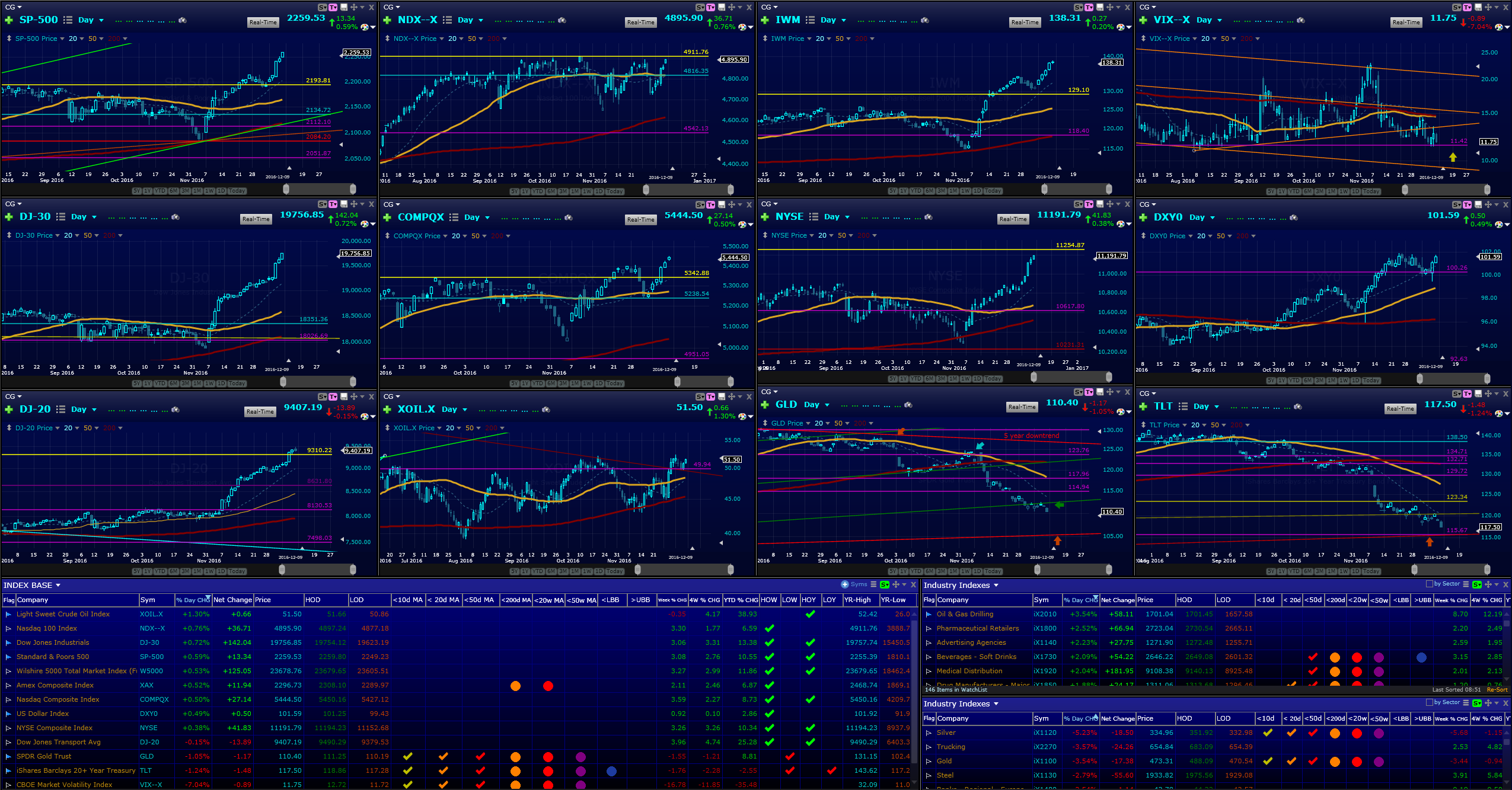Click the move arrows icon on TLT chart

(x=1488, y=394)
